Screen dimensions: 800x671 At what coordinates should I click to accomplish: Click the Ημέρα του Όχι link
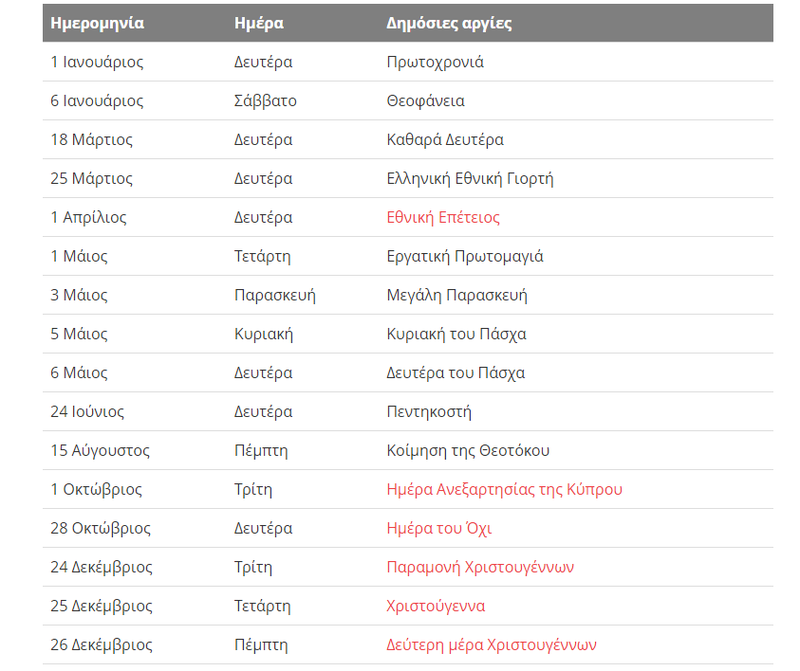439,529
